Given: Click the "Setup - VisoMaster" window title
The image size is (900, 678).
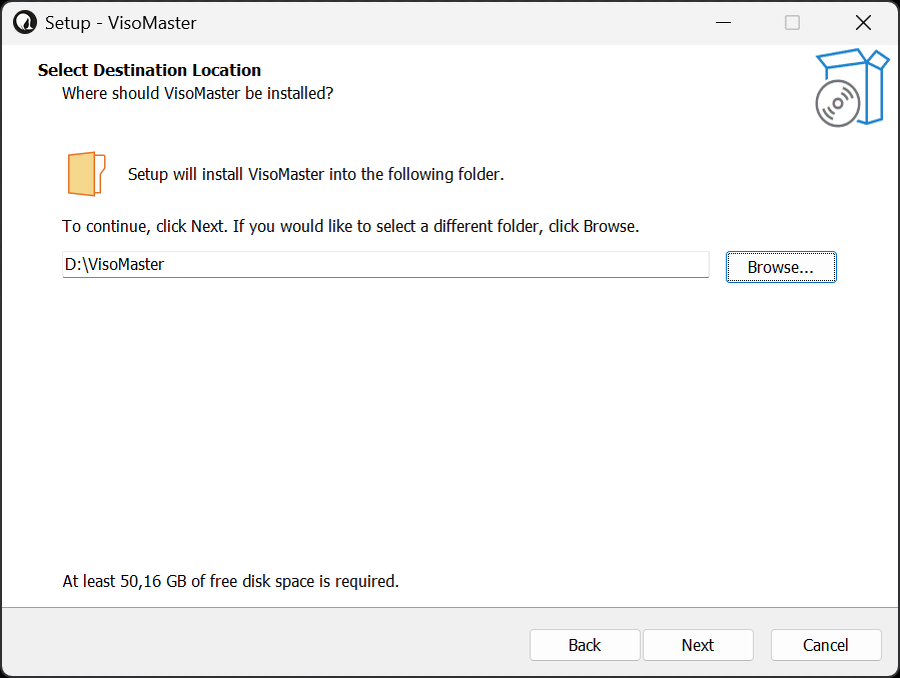Looking at the screenshot, I should pyautogui.click(x=121, y=23).
